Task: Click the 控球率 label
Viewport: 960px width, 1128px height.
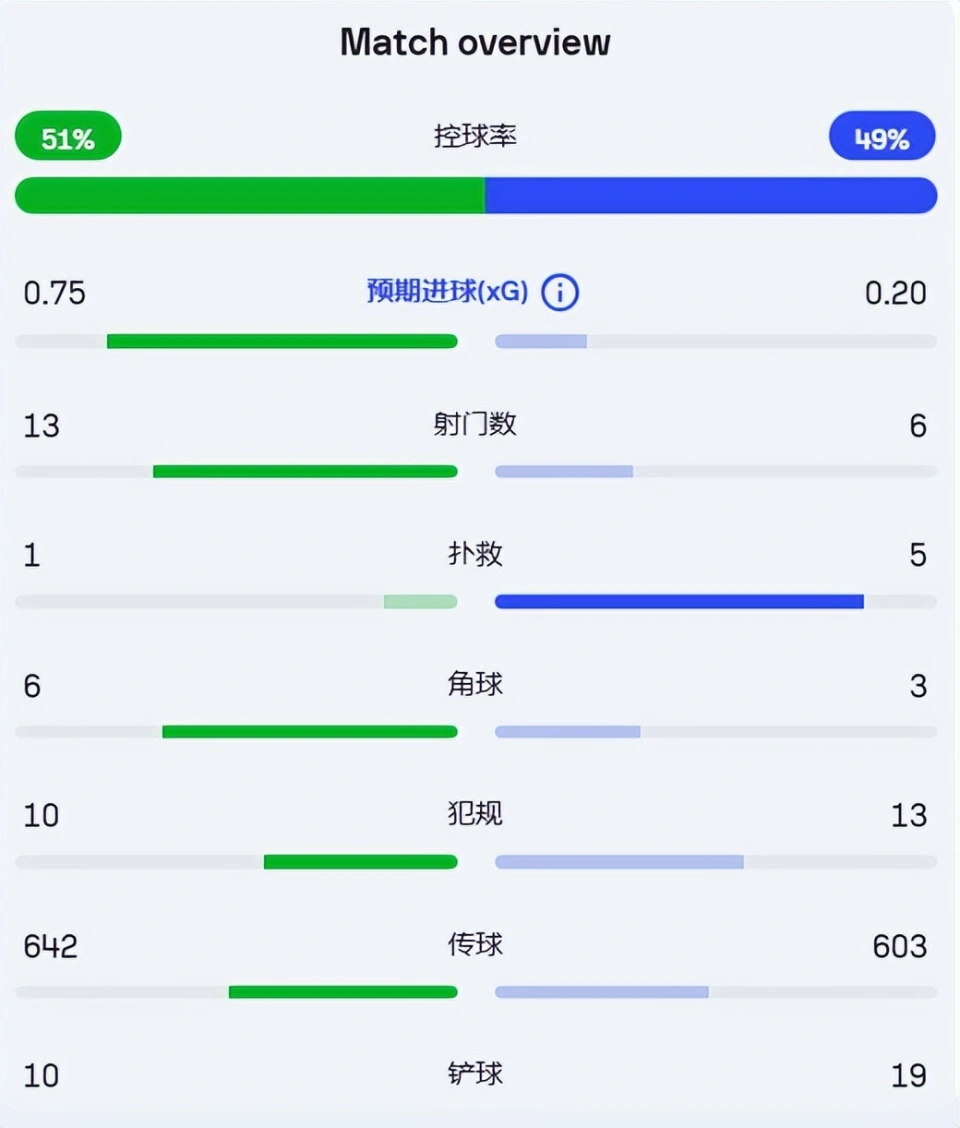Action: click(475, 136)
